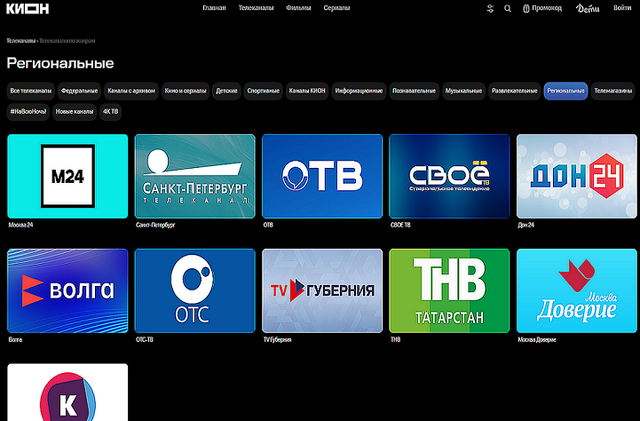Viewport: 640px width, 421px height.
Task: Open the Сериалы menu item
Action: pyautogui.click(x=337, y=8)
